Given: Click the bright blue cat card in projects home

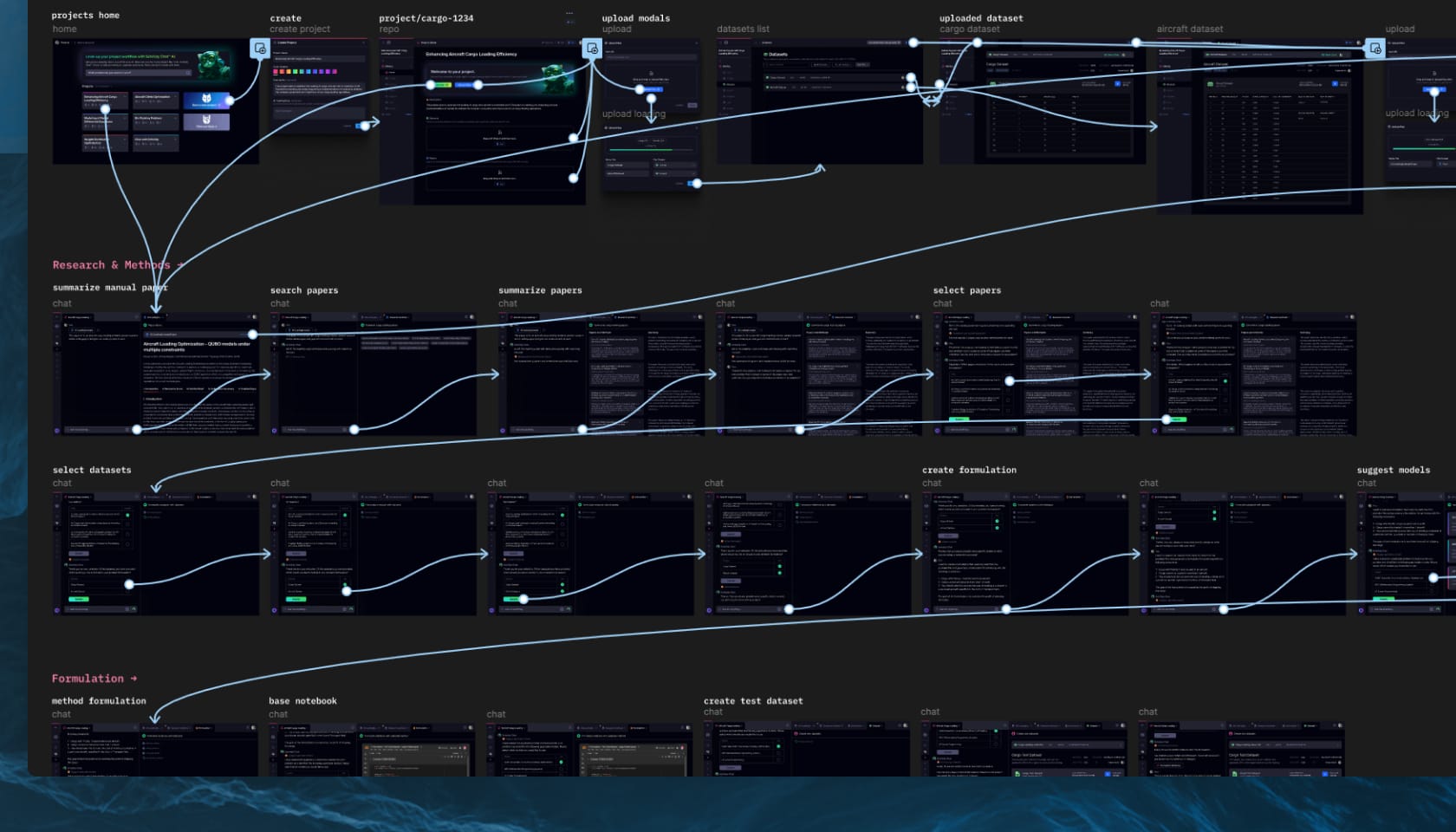Looking at the screenshot, I should point(206,100).
